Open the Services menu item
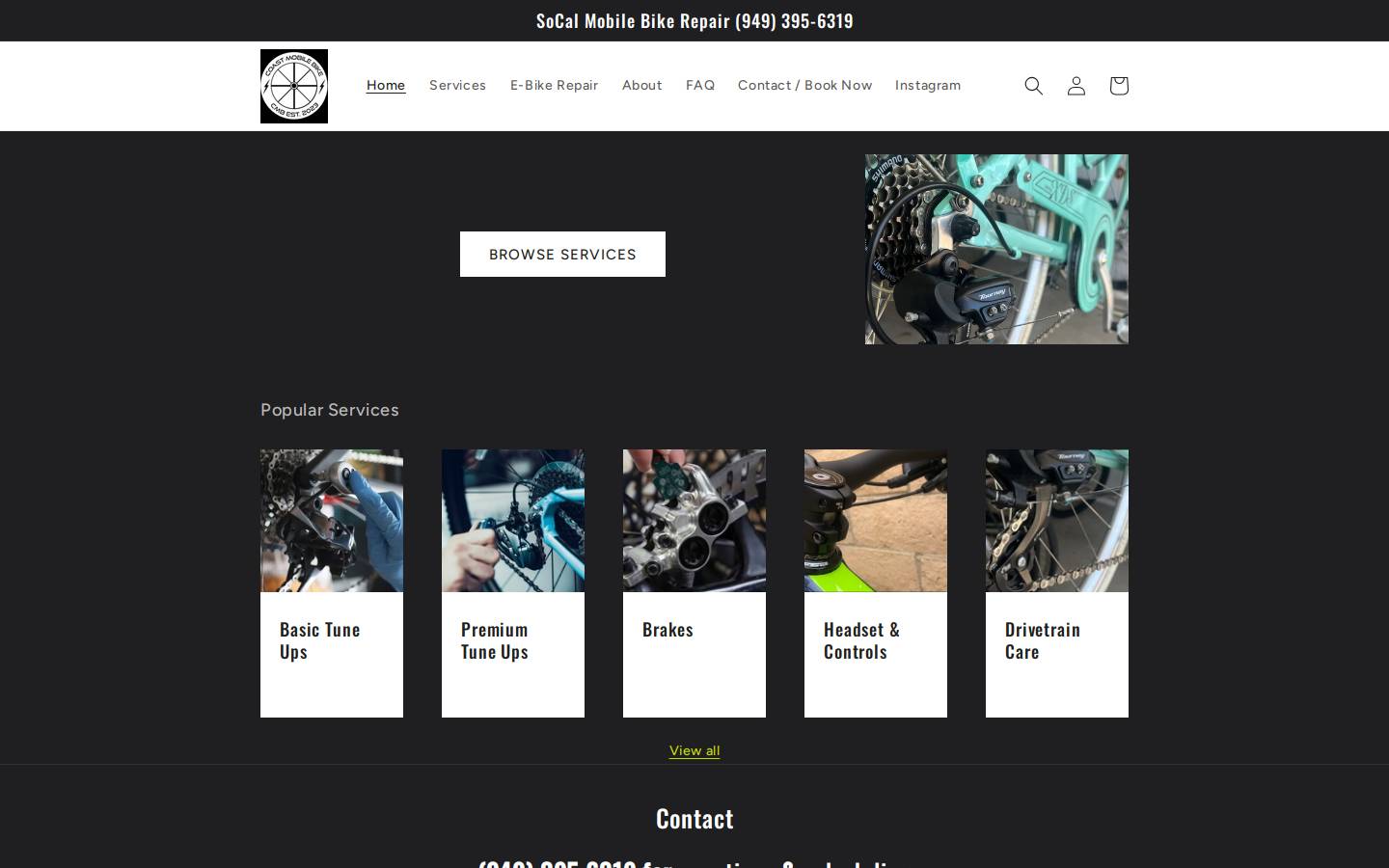Image resolution: width=1389 pixels, height=868 pixels. coord(457,85)
